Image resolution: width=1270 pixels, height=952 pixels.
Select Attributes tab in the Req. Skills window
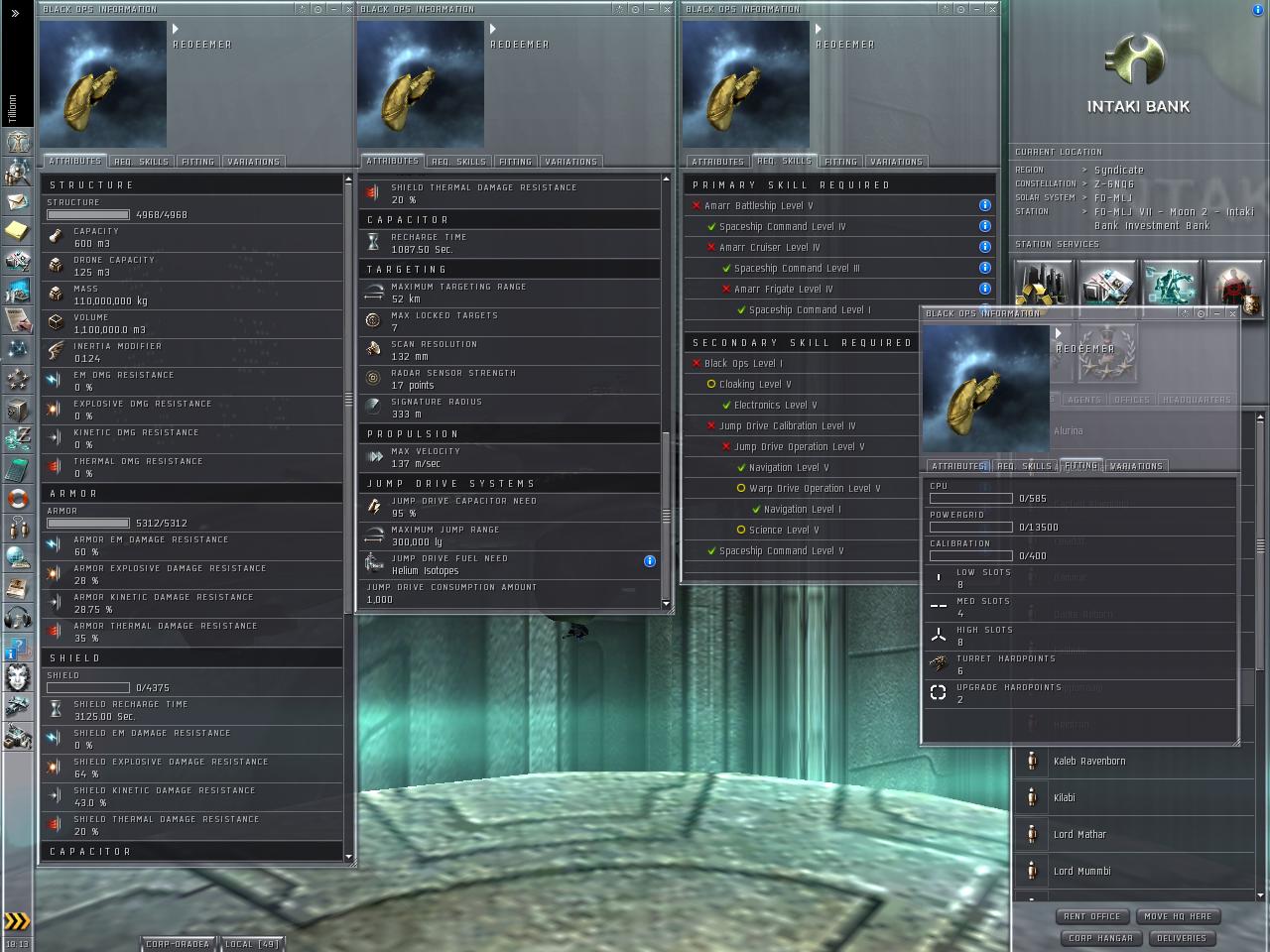click(717, 162)
